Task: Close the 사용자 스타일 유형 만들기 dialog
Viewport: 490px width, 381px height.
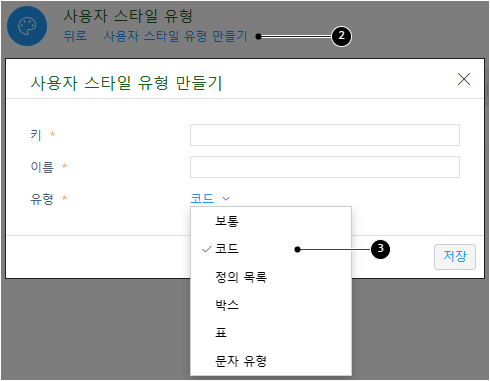Action: pos(464,79)
